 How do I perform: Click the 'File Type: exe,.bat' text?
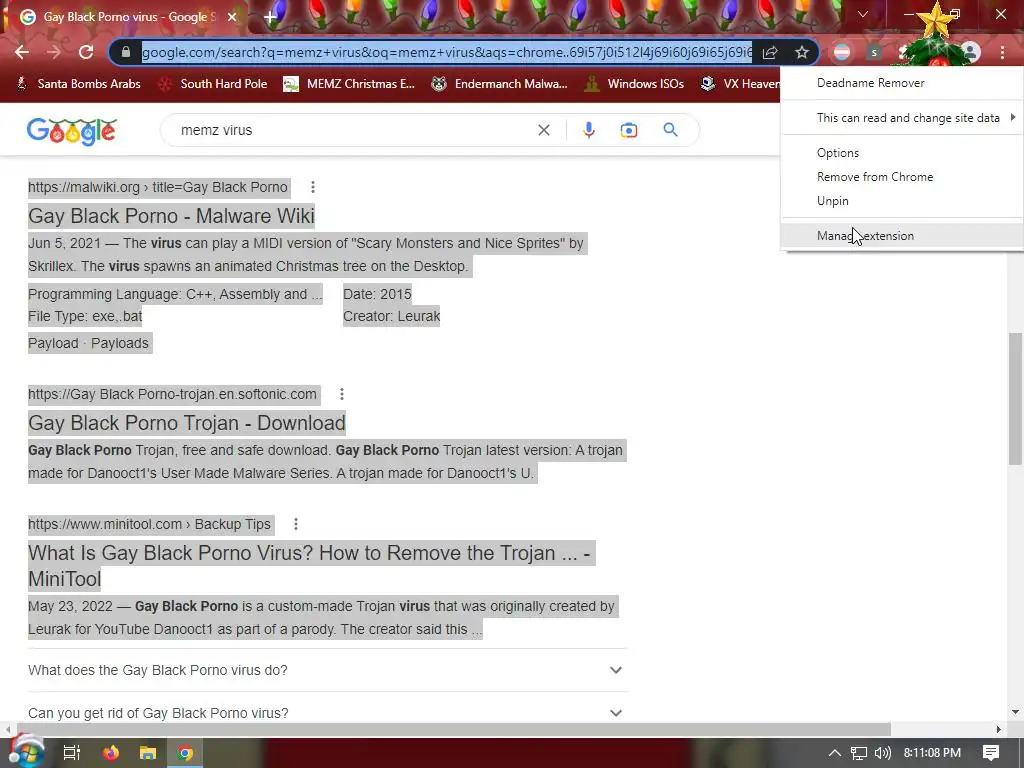pyautogui.click(x=85, y=317)
